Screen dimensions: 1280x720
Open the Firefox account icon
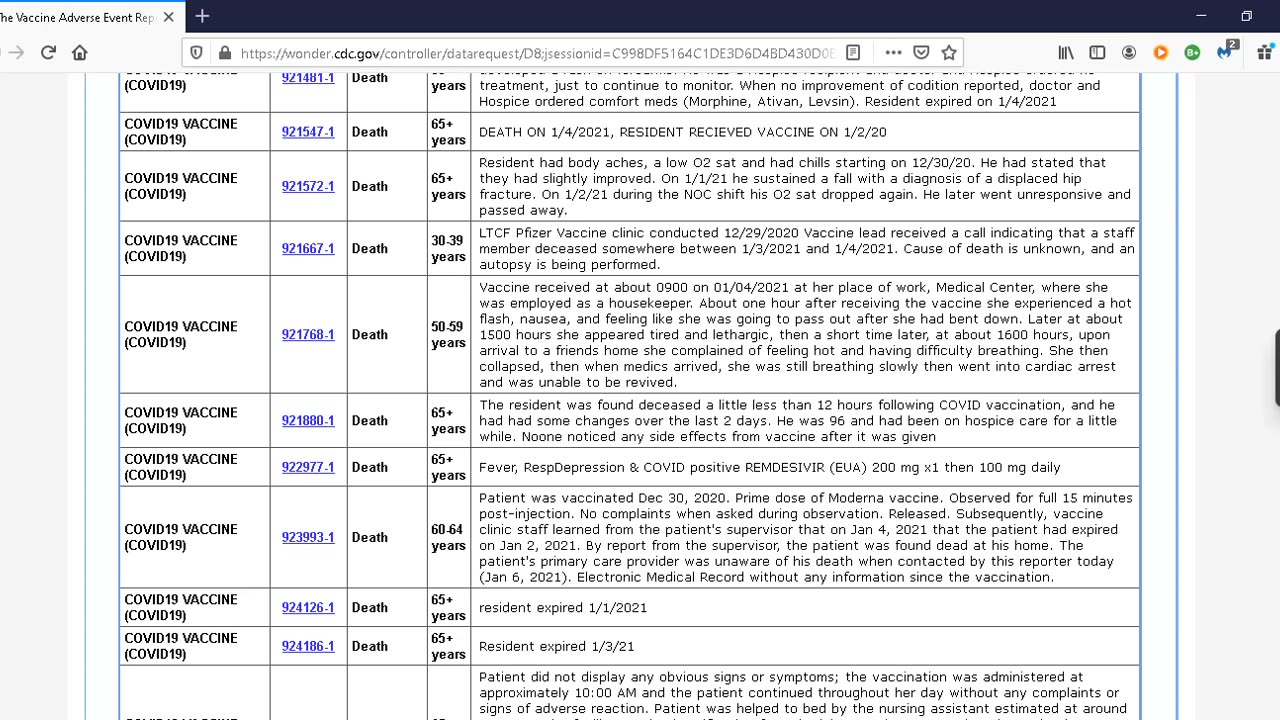pos(1129,53)
